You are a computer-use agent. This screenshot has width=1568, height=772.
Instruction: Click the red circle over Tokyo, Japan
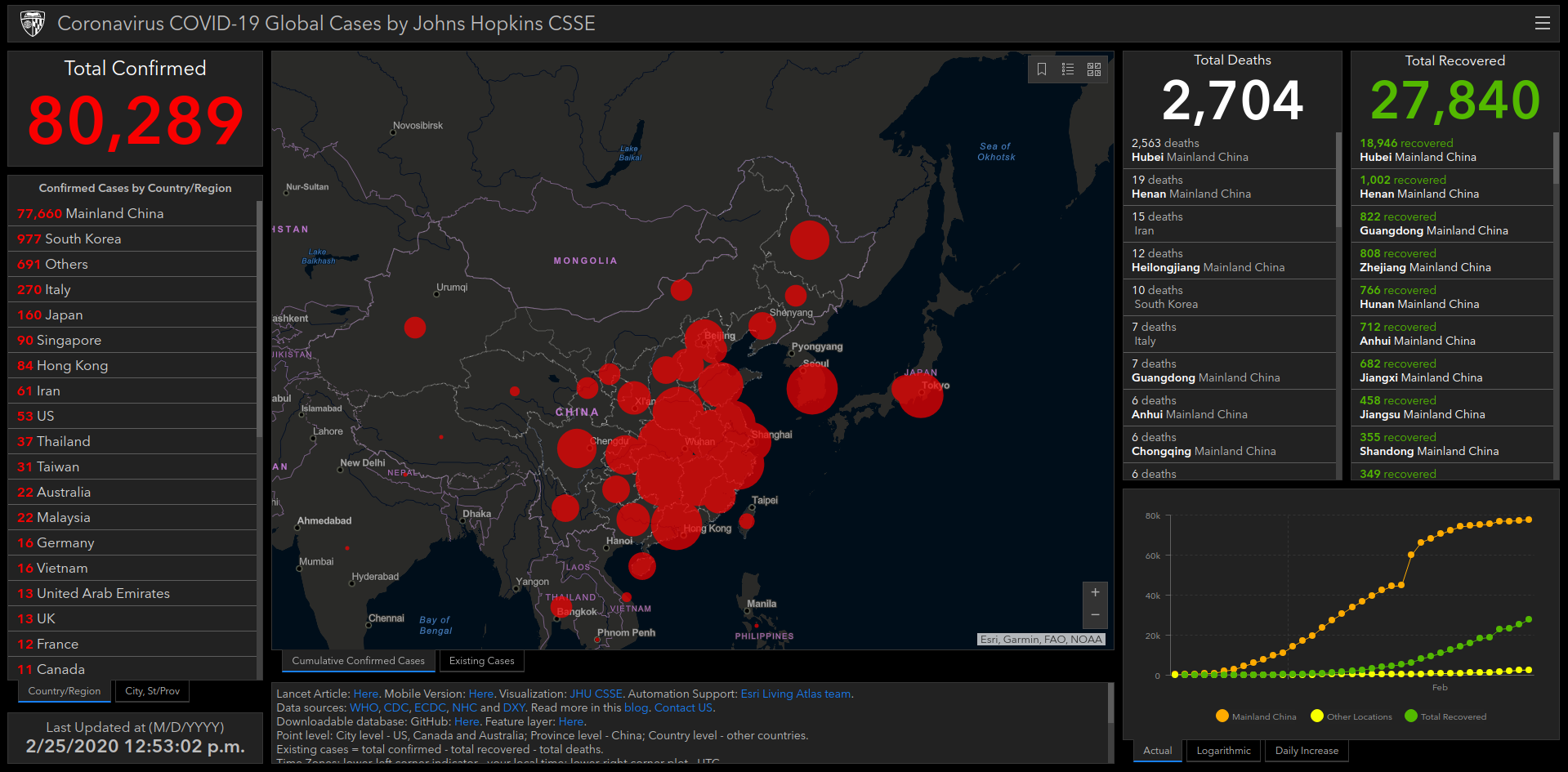click(920, 395)
